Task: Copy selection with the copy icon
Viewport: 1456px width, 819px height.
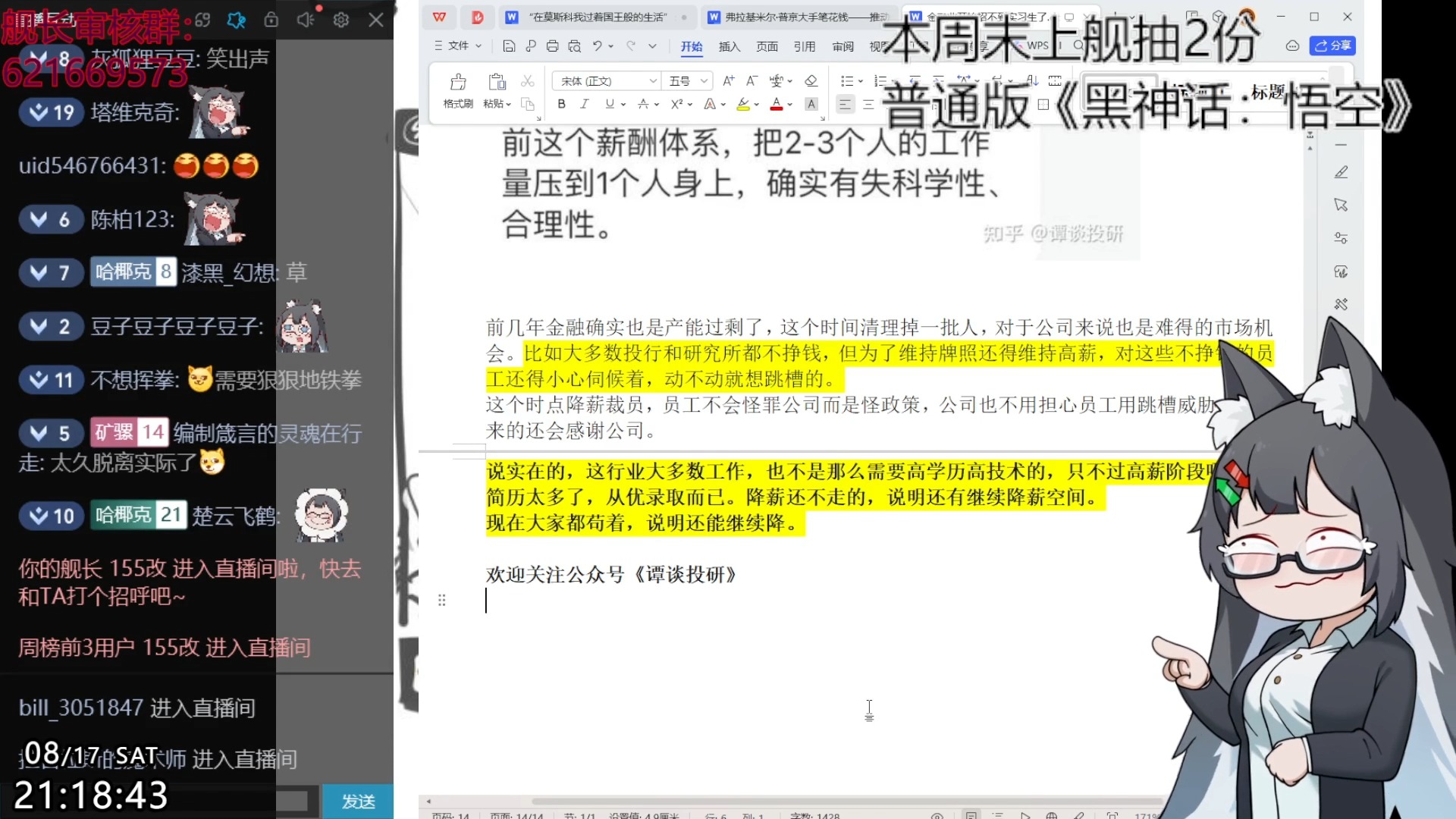Action: pyautogui.click(x=528, y=104)
